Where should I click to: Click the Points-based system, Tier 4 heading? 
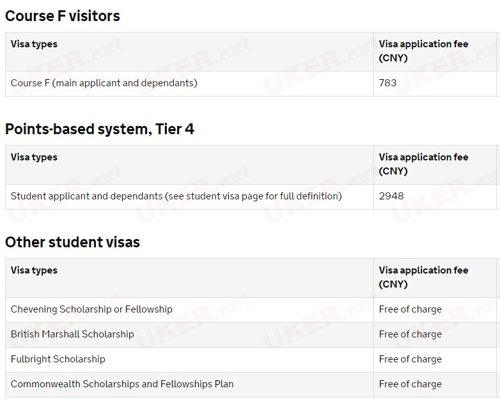click(99, 129)
